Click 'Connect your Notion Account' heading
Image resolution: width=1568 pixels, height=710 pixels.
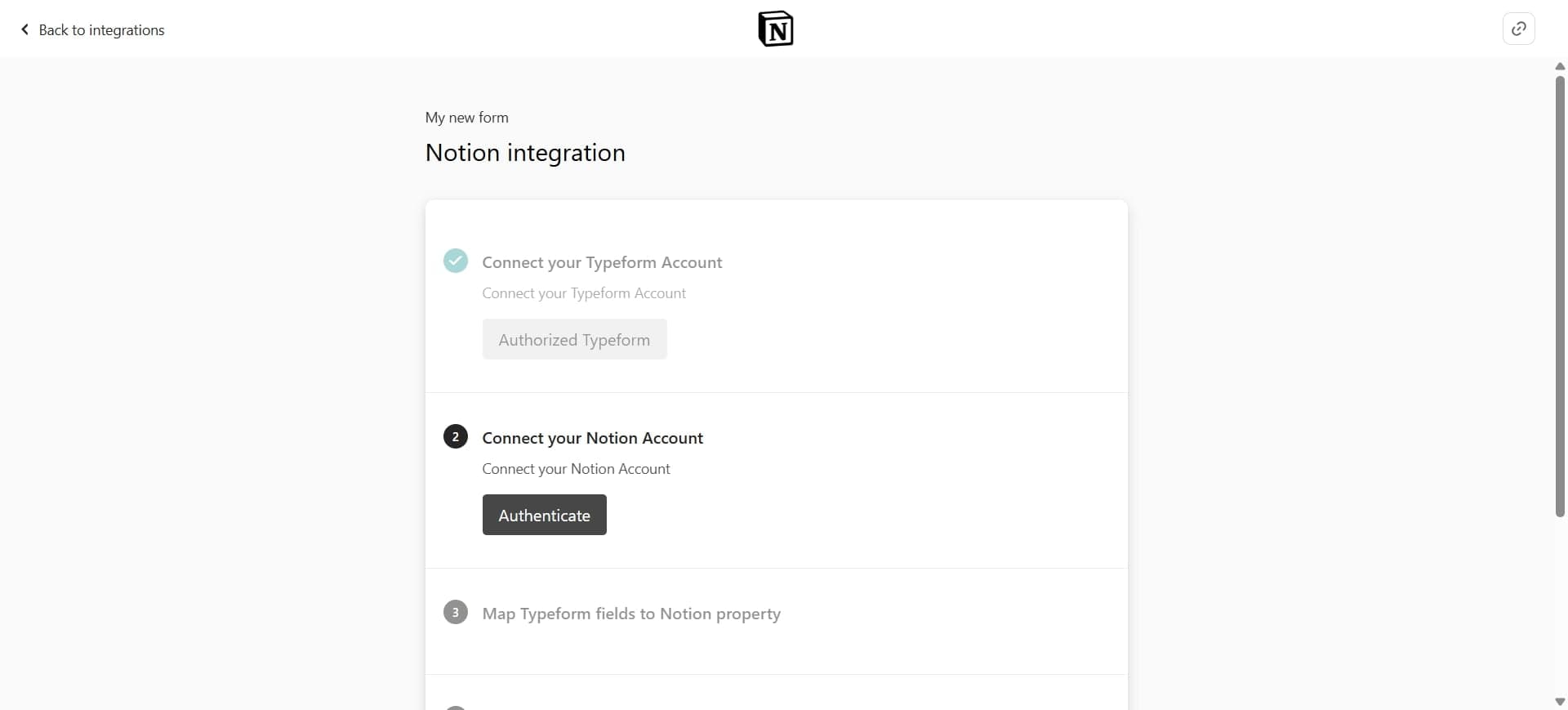coord(592,438)
